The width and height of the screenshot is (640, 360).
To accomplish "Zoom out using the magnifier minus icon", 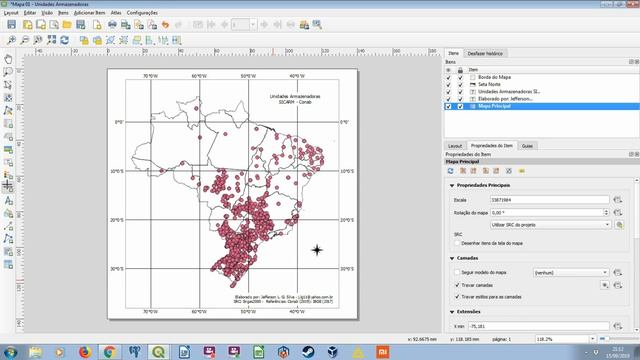I will pyautogui.click(x=24, y=40).
